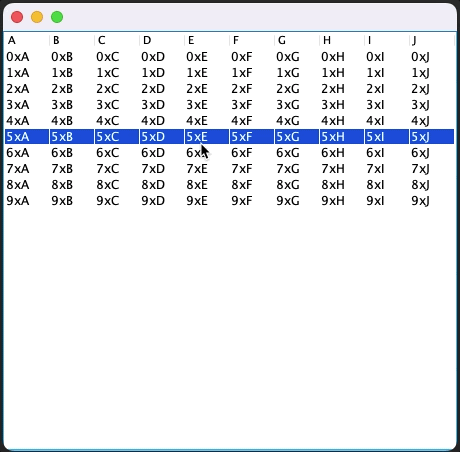Click column header I
The width and height of the screenshot is (460, 452).
click(387, 40)
